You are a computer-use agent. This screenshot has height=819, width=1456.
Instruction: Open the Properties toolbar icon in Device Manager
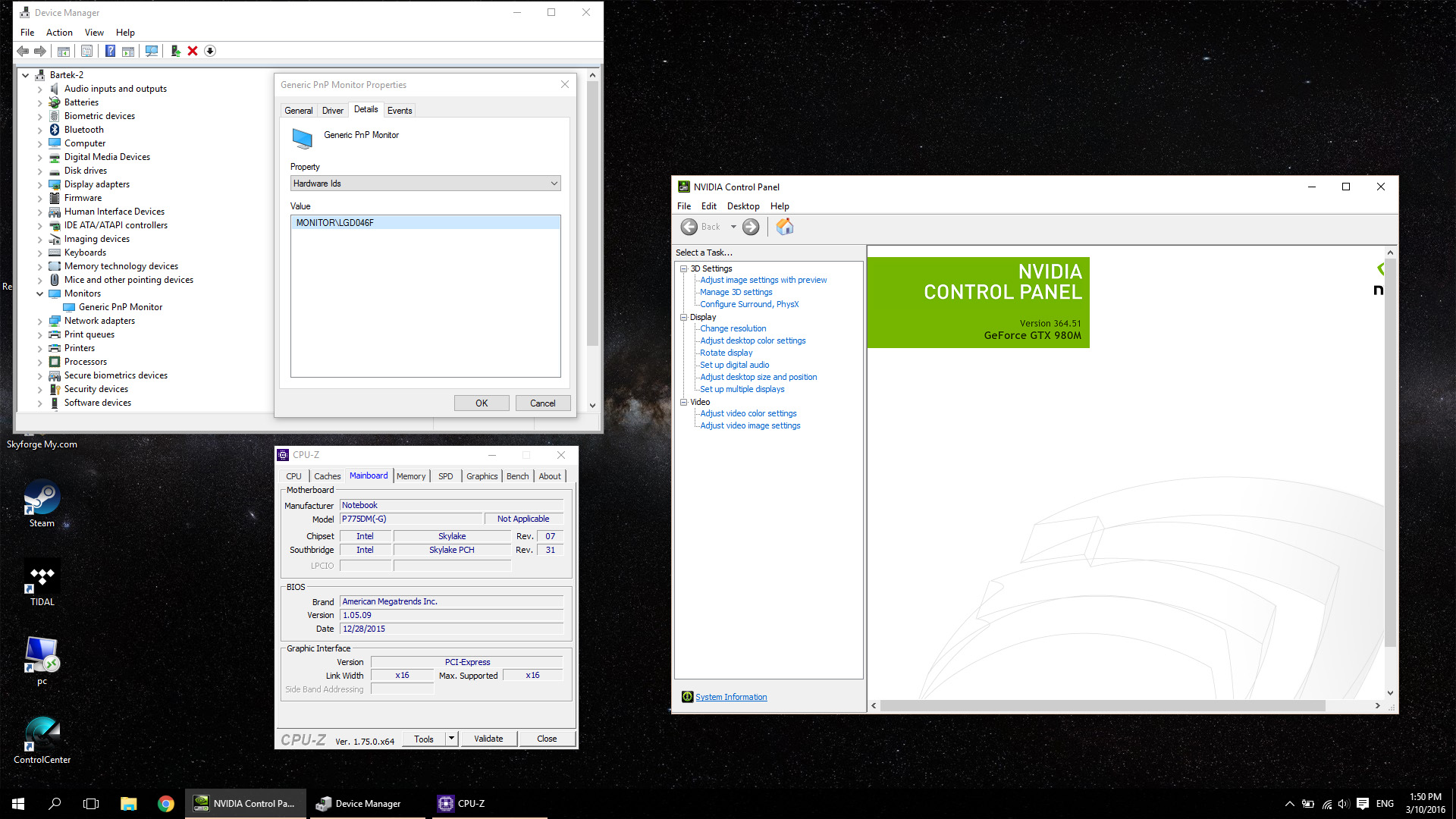[87, 51]
